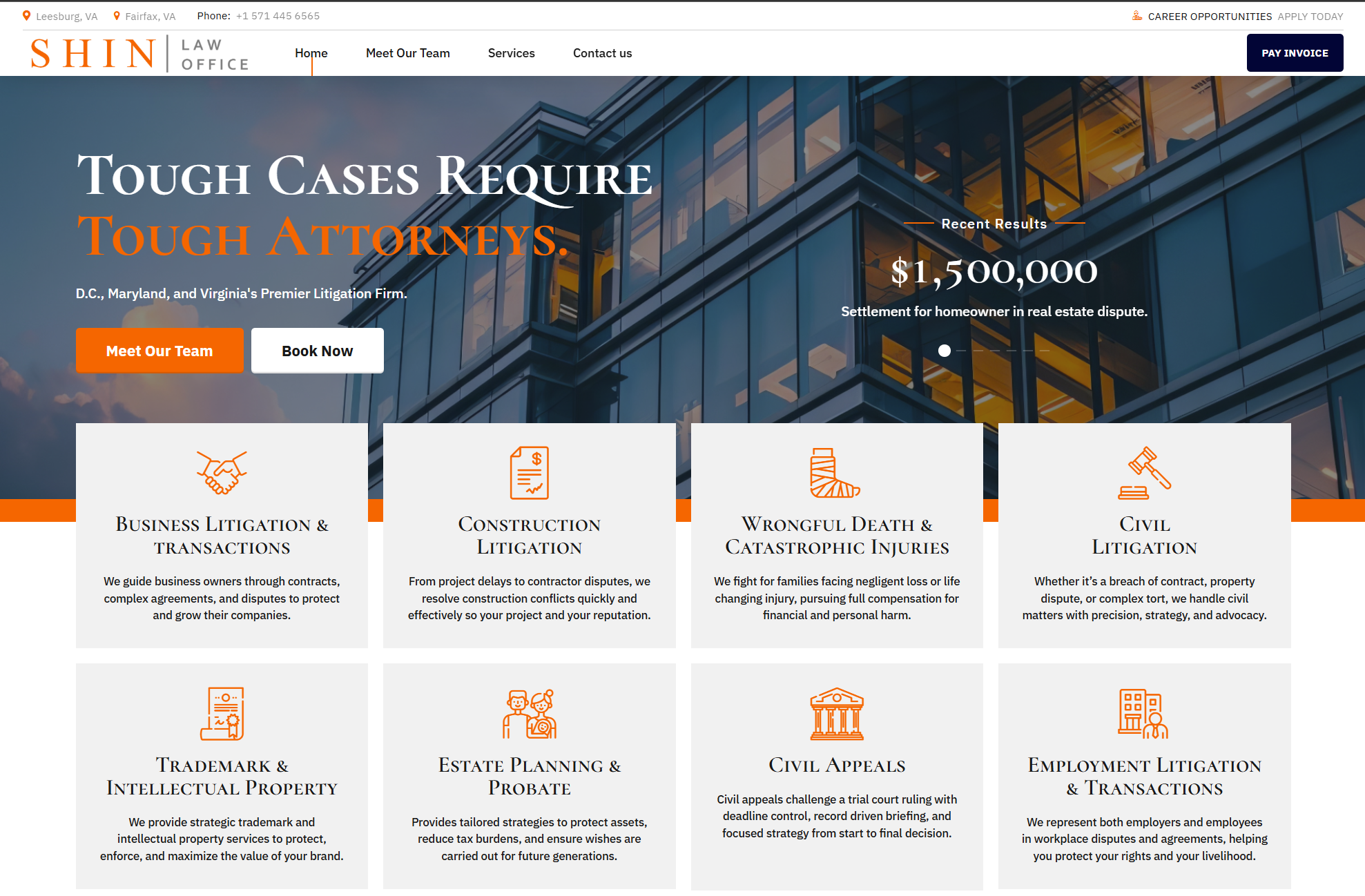Click the SHIN Law Office logo
This screenshot has height=896, width=1365.
138,52
